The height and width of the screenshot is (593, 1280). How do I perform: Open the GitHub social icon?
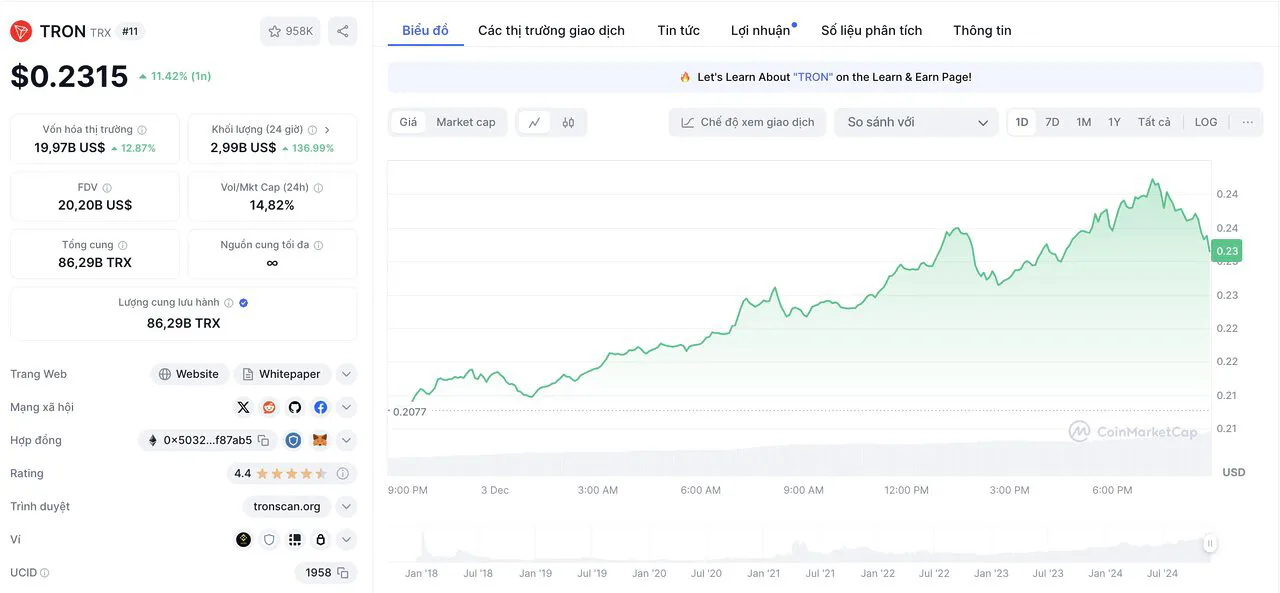295,407
